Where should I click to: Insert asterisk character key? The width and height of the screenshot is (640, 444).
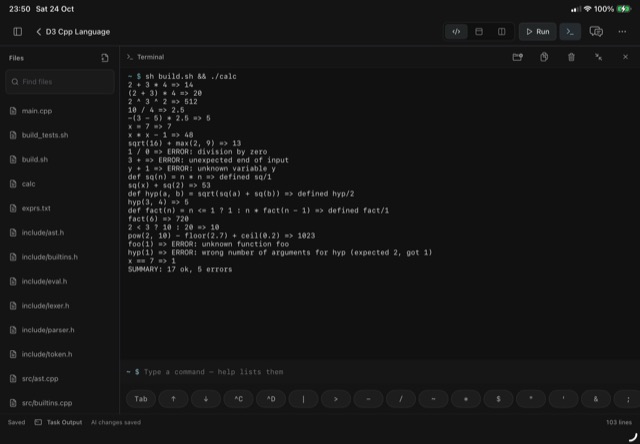(466, 399)
